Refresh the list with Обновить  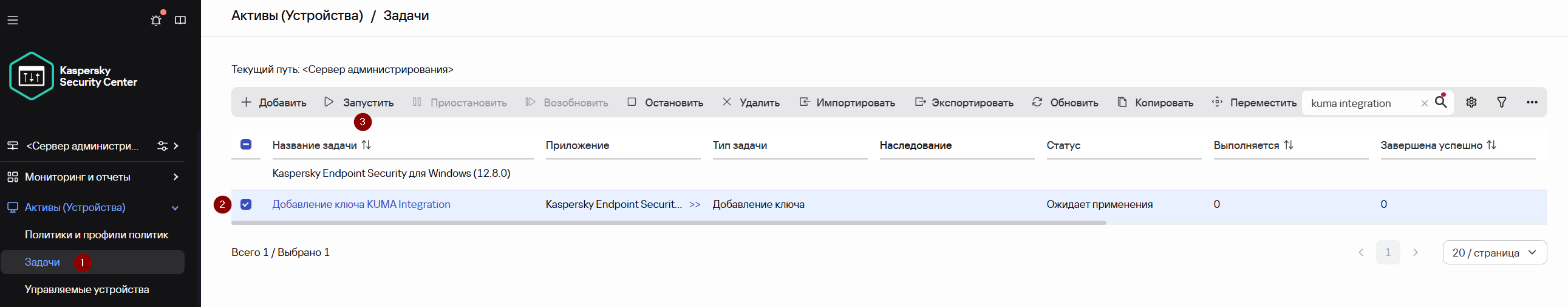[1065, 102]
